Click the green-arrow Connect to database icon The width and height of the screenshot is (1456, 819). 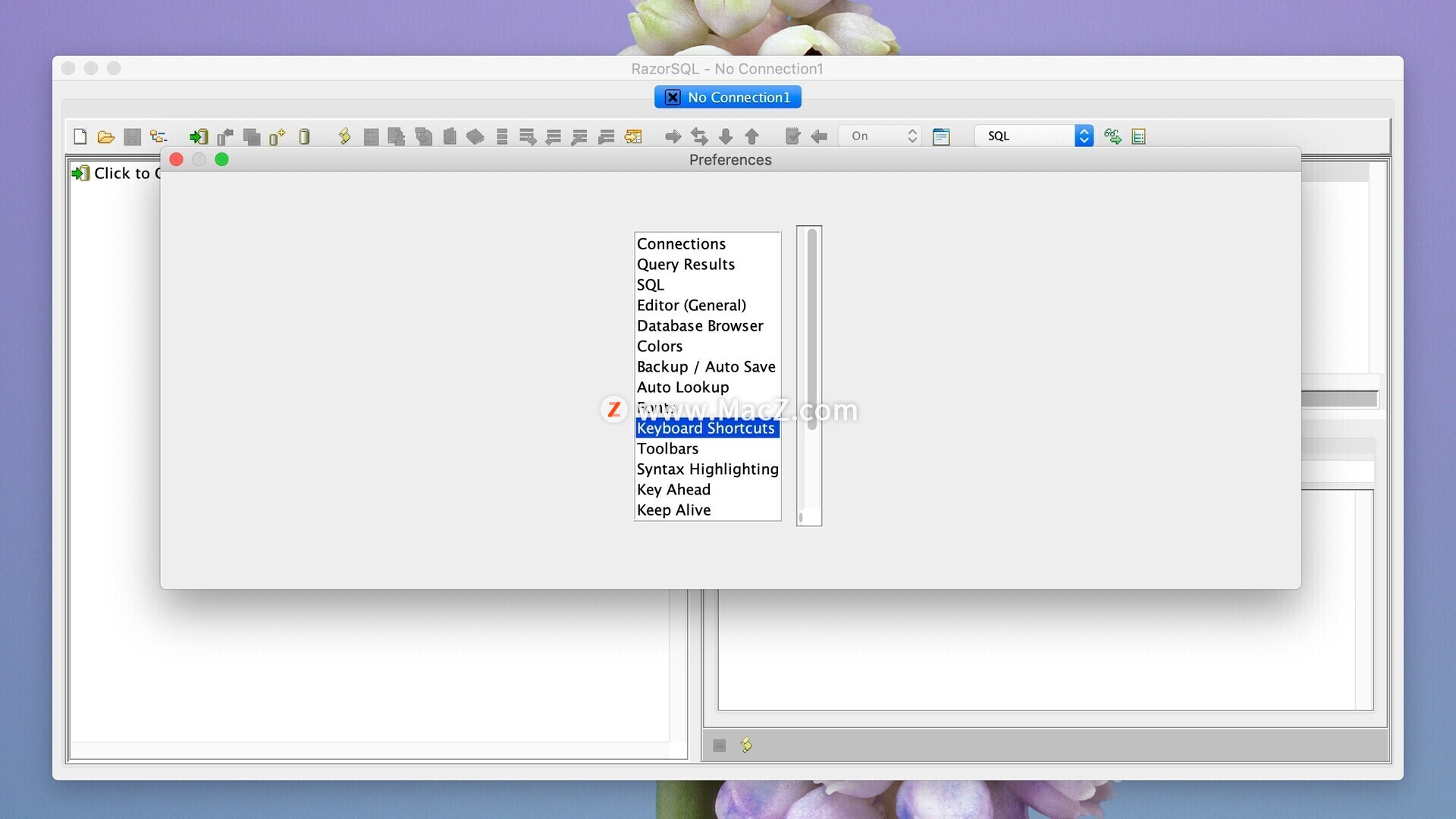199,136
